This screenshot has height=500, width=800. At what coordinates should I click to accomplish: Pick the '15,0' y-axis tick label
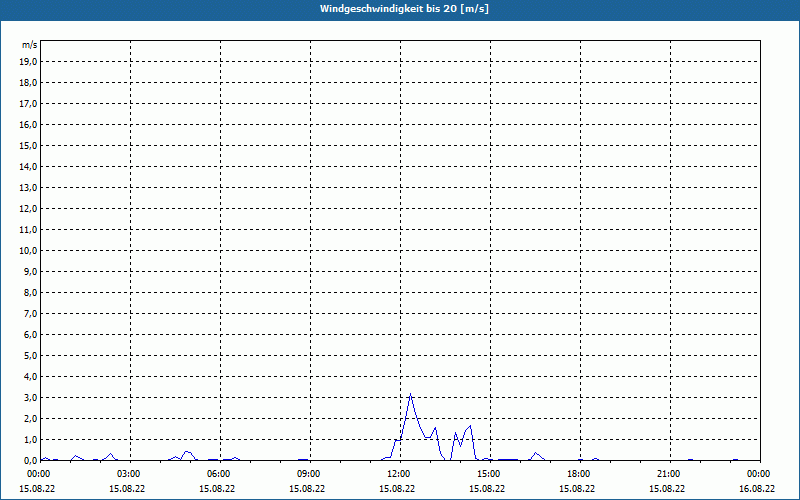click(x=28, y=145)
